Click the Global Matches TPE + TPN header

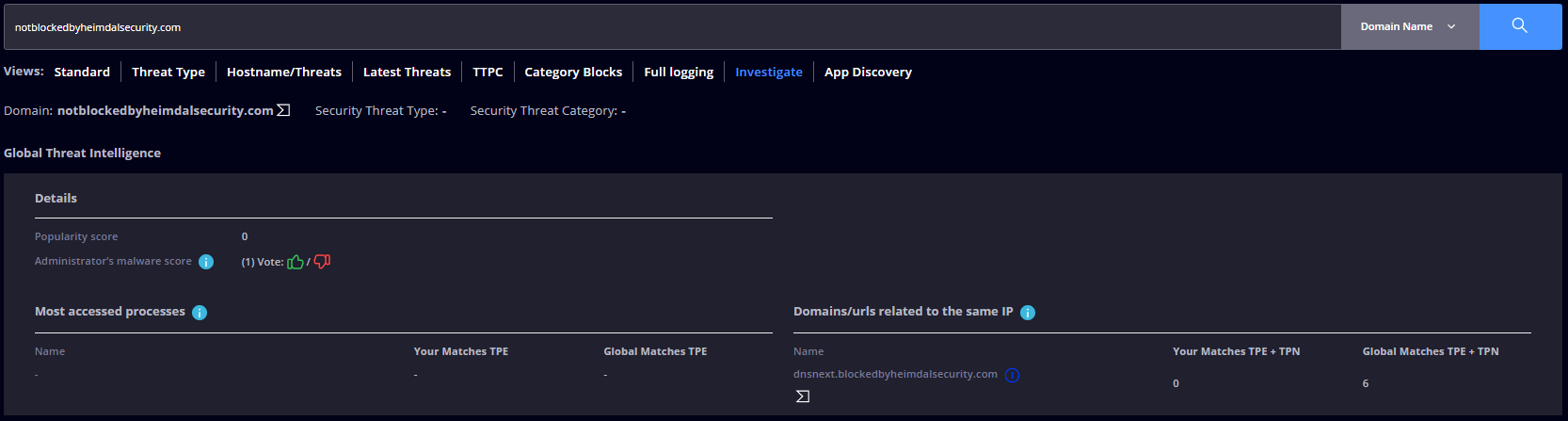click(1431, 351)
